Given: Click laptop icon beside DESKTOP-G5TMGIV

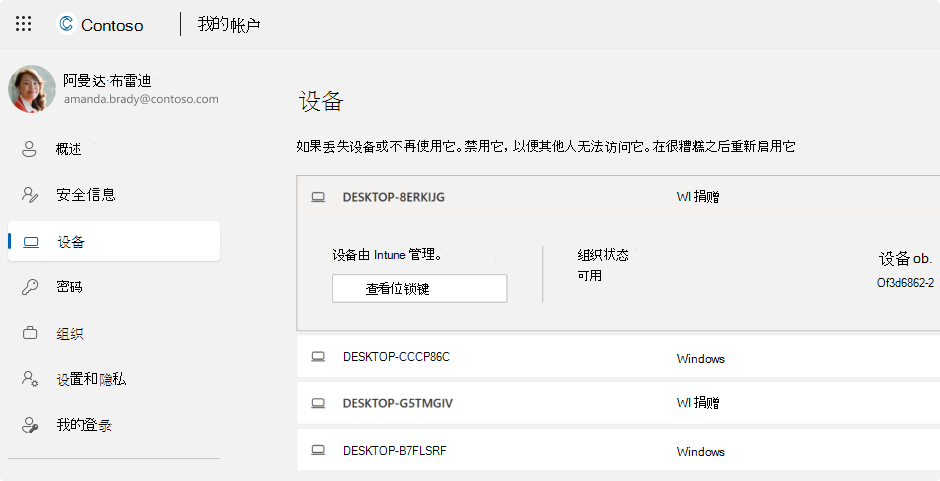Looking at the screenshot, I should coord(318,403).
